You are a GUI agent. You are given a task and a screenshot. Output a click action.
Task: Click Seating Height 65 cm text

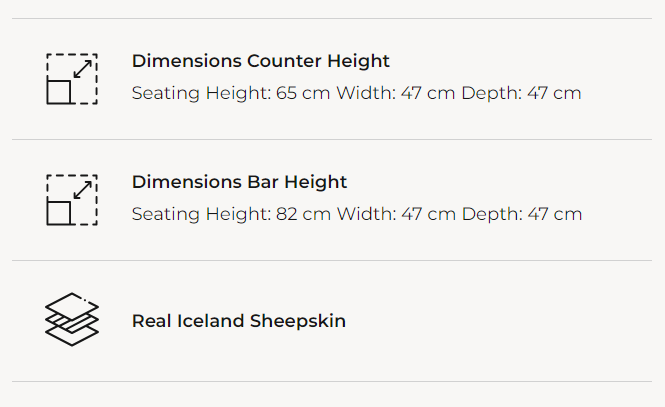(x=231, y=93)
